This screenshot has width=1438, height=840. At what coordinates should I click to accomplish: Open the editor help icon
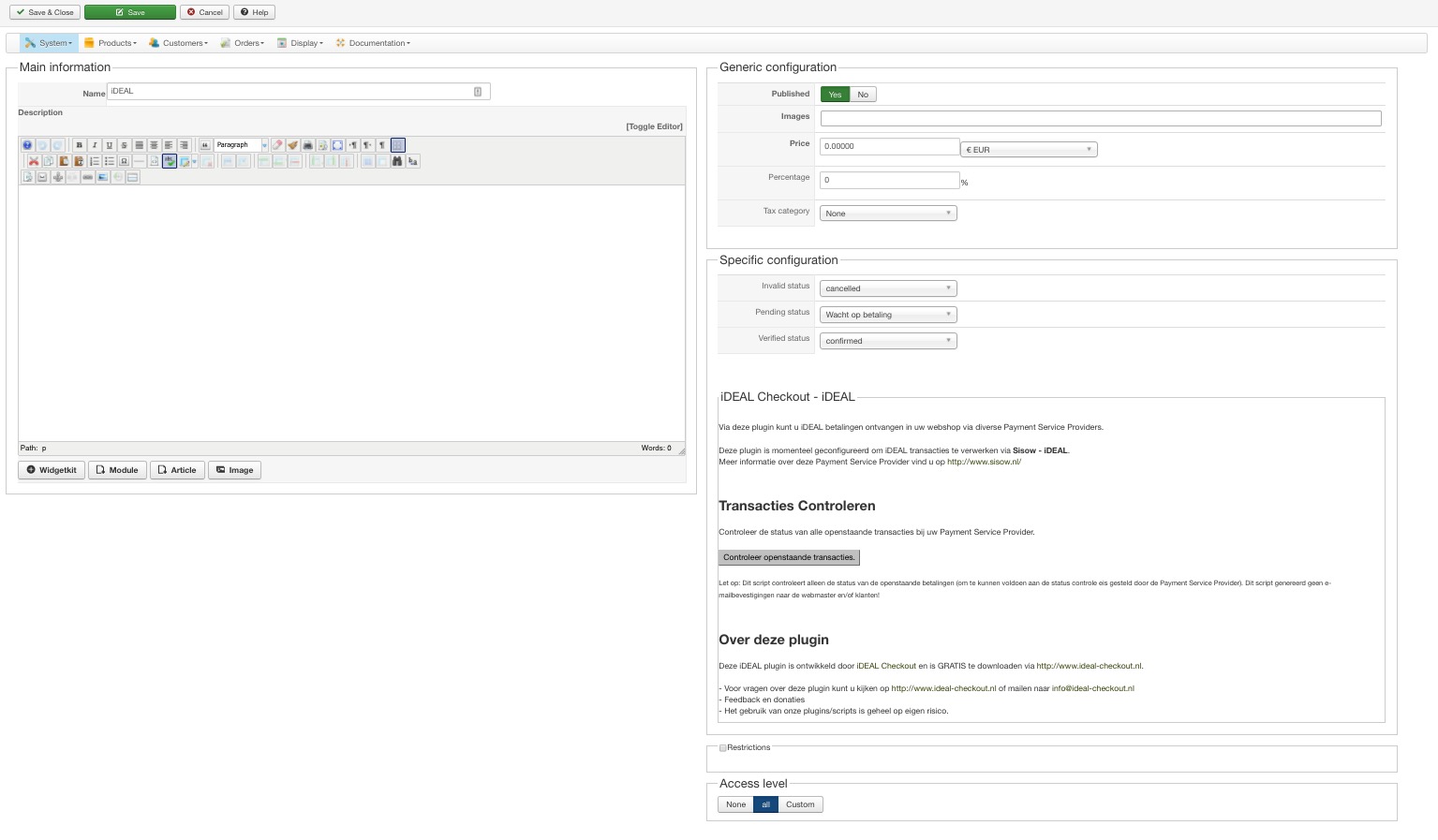coord(27,145)
